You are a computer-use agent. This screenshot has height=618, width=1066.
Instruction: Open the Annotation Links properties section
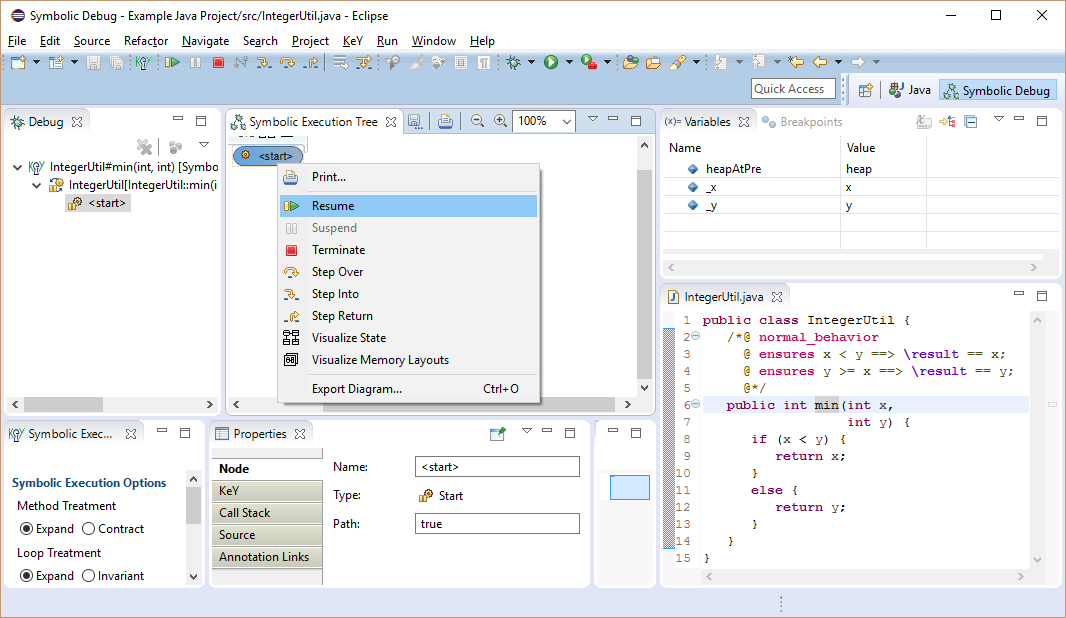pyautogui.click(x=267, y=557)
